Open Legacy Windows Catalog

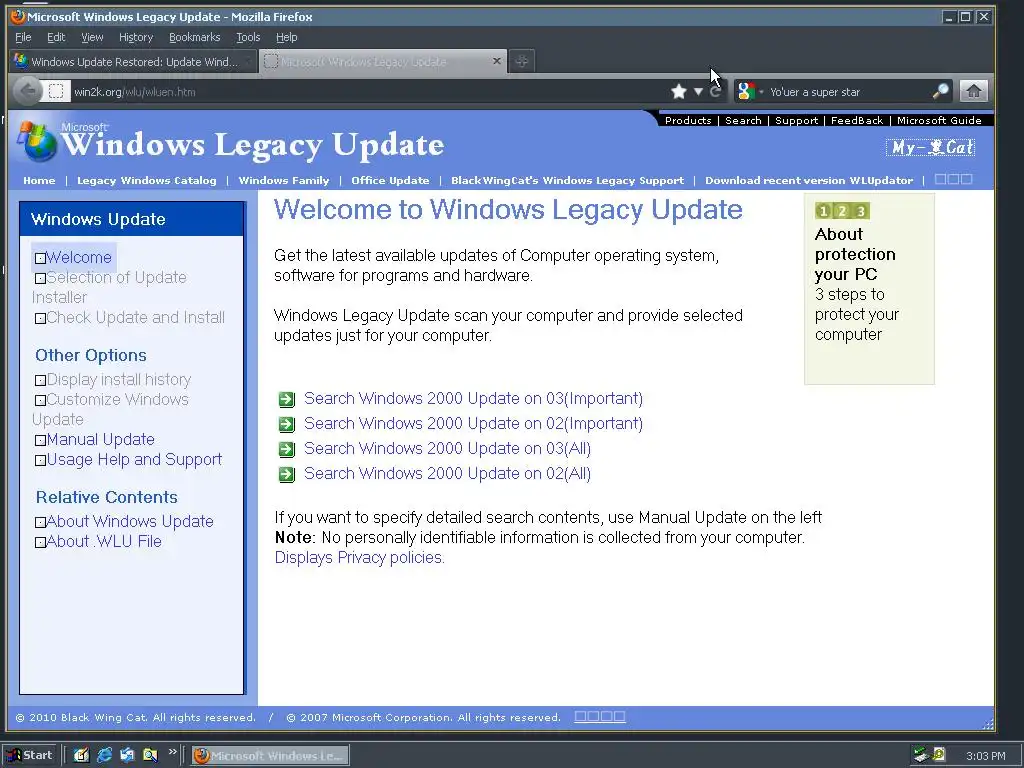coord(146,180)
